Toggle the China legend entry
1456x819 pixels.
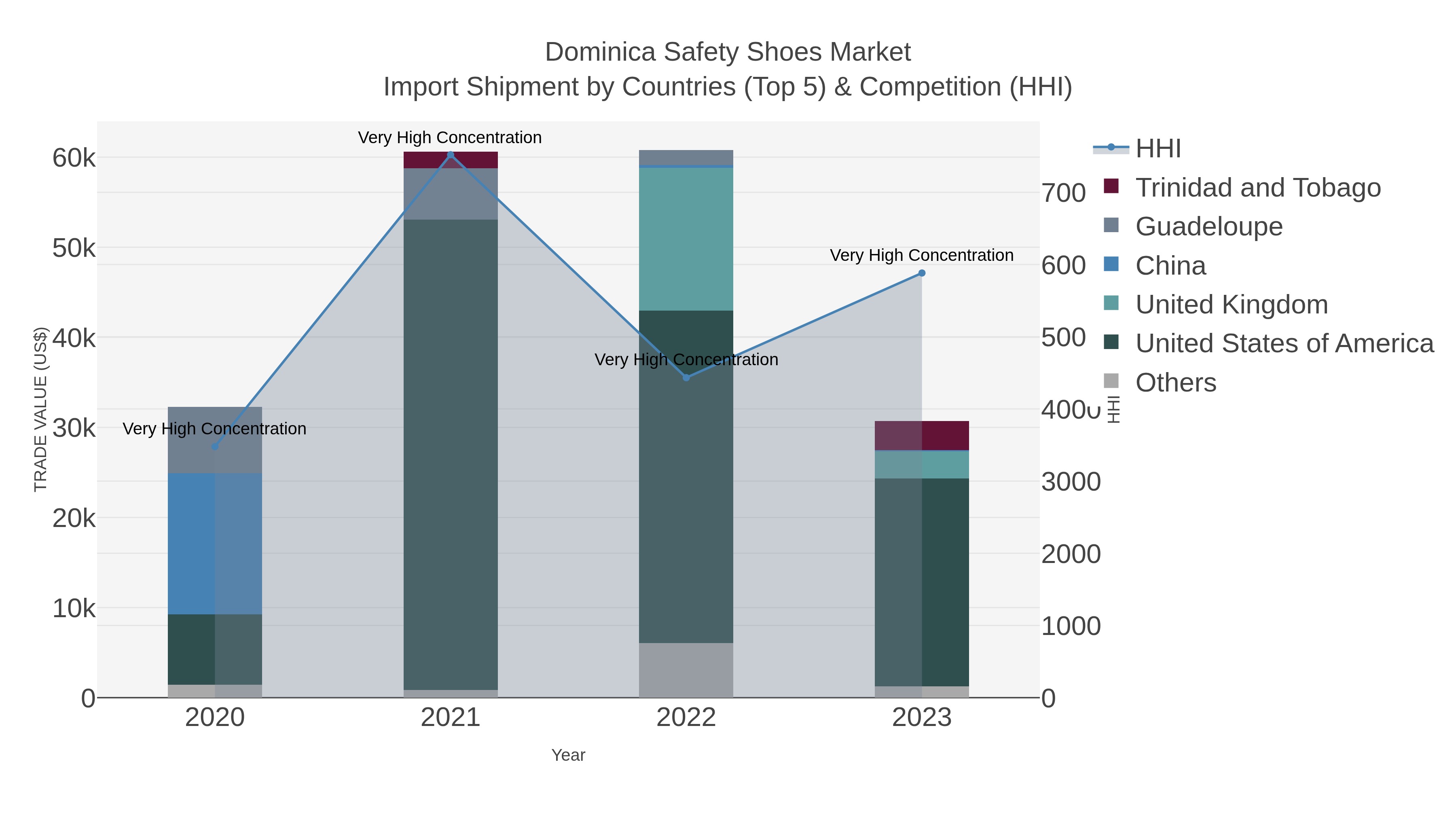(1155, 265)
